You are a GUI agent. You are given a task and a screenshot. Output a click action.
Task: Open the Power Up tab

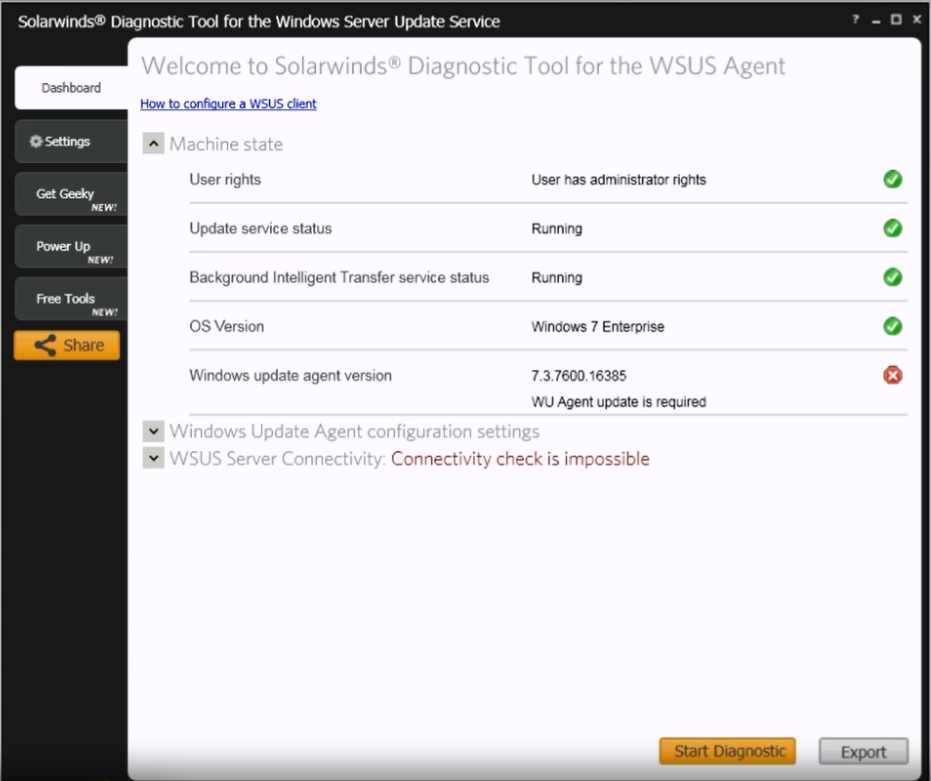point(71,246)
